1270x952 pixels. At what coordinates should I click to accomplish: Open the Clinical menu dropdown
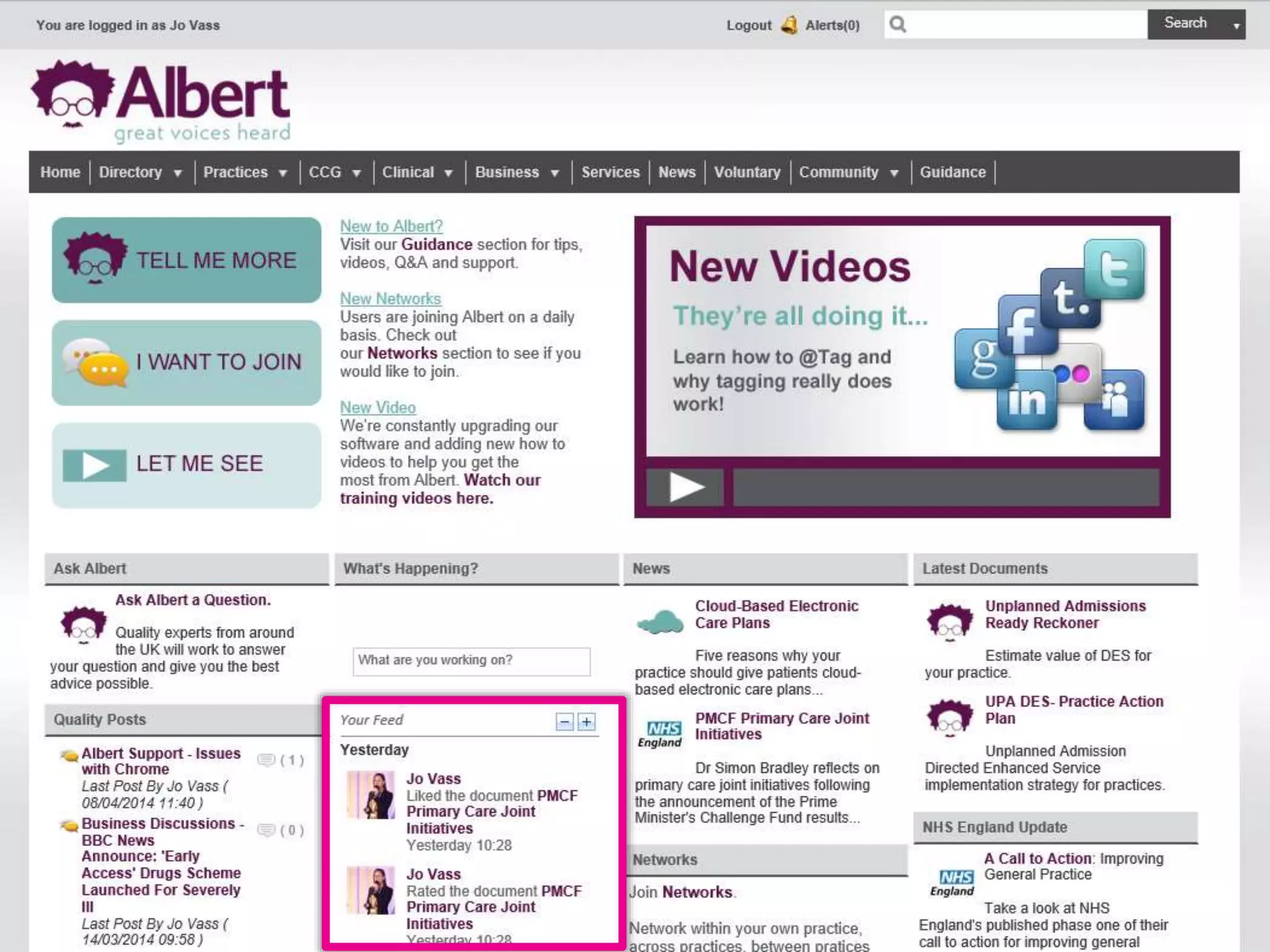pyautogui.click(x=448, y=173)
